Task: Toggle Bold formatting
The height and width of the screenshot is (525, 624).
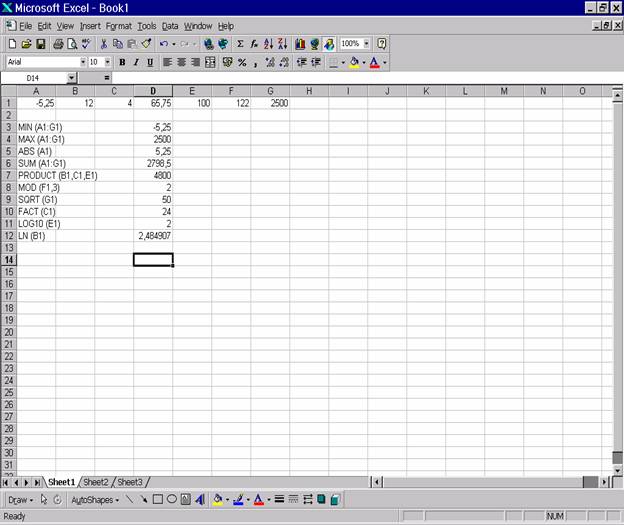Action: coord(122,62)
